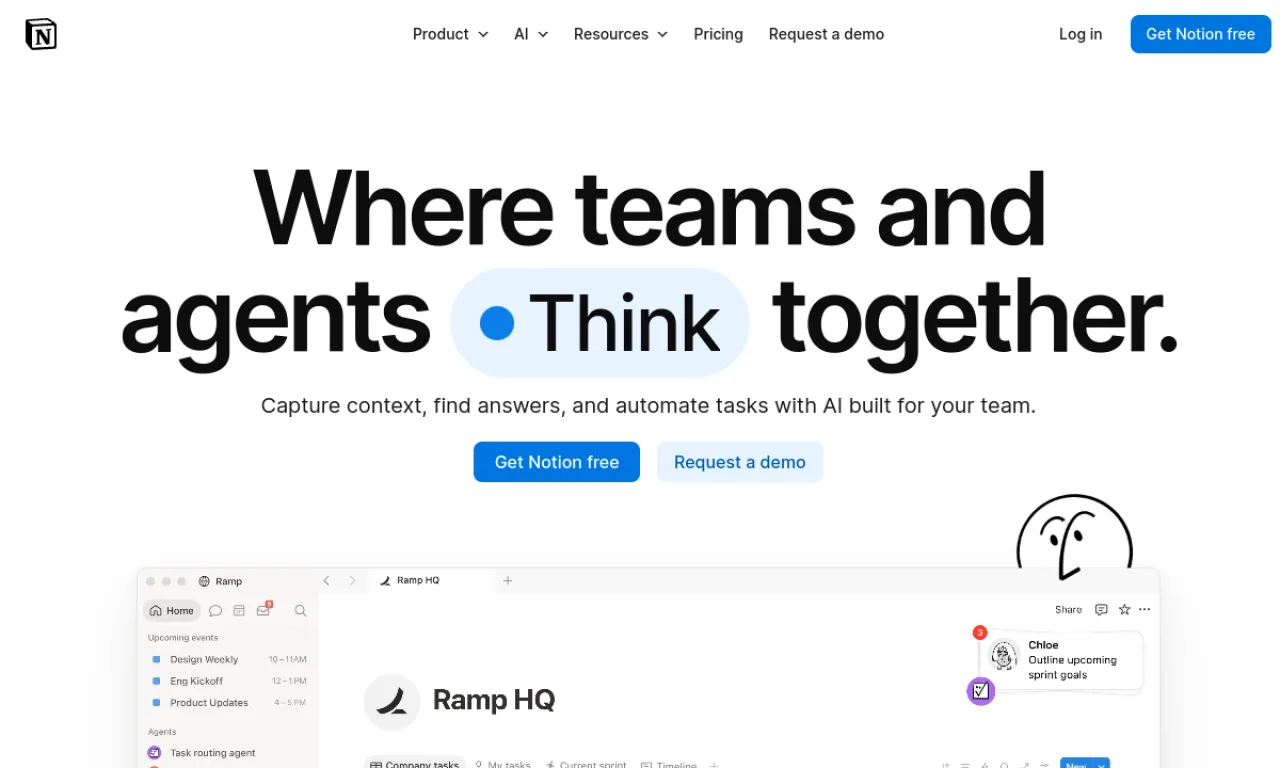Viewport: 1280px width, 768px height.
Task: Open the Pricing page
Action: pos(718,34)
